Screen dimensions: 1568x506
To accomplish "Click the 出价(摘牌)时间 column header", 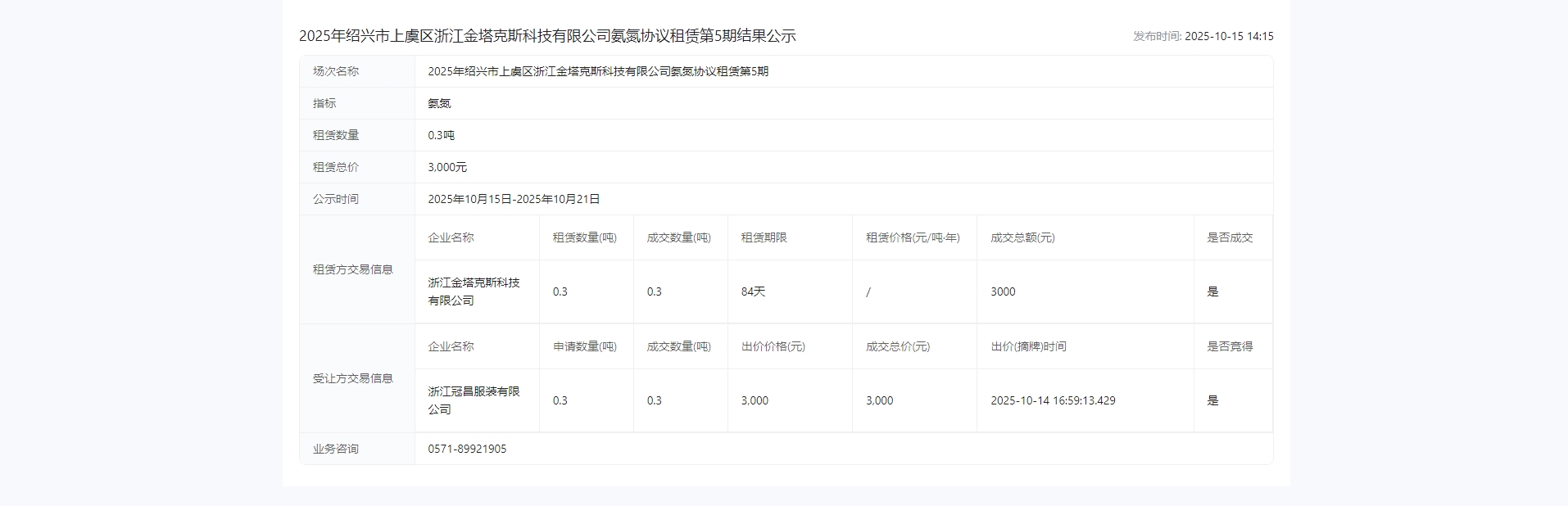I will coord(1028,346).
